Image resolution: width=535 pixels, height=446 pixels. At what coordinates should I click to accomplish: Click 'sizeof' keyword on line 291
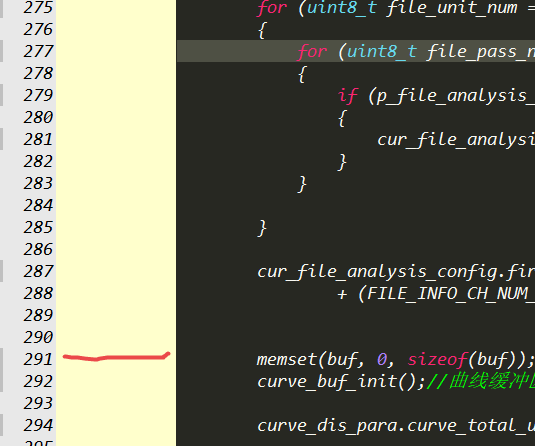pos(437,360)
